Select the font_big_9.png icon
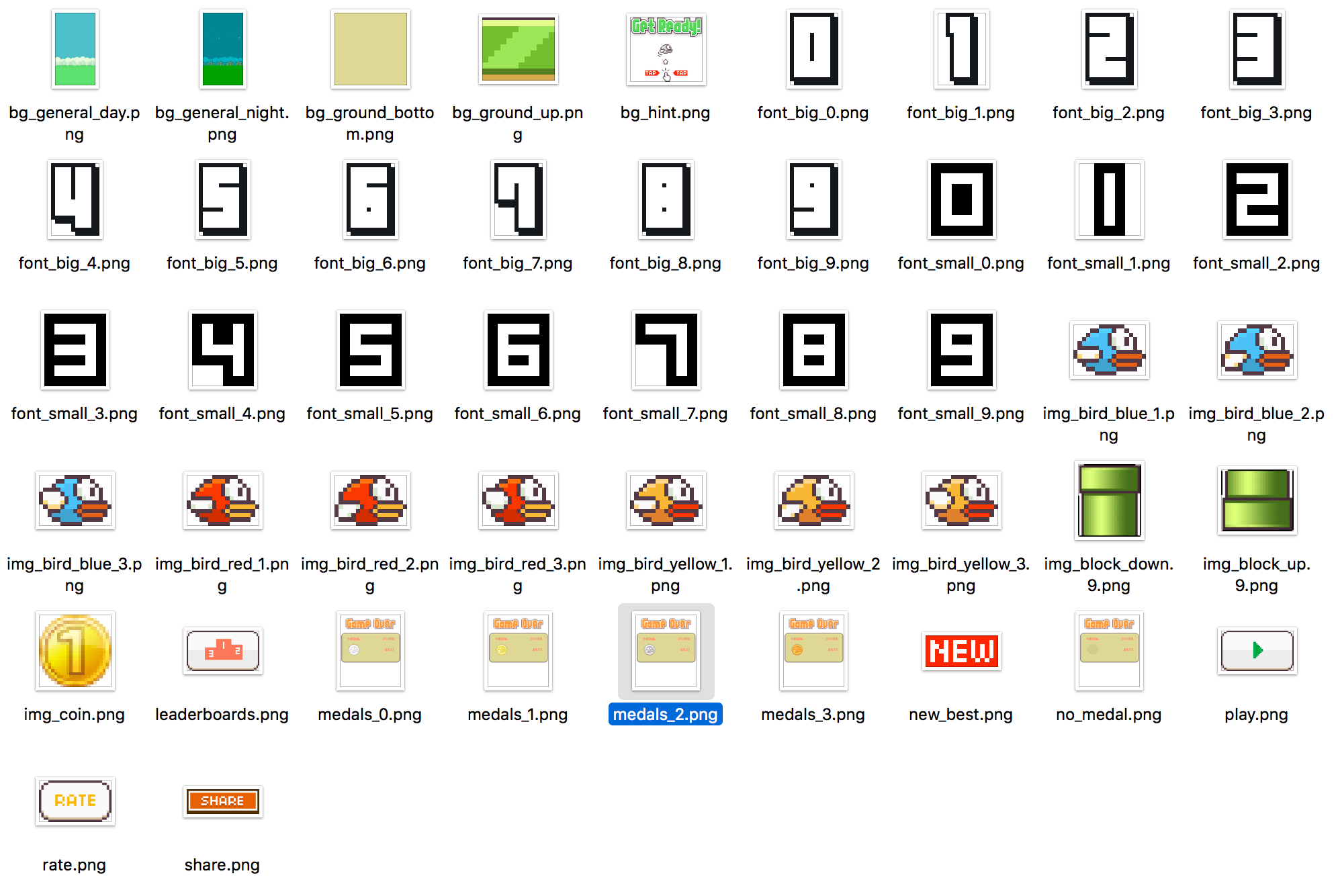1338x896 pixels. [x=813, y=199]
